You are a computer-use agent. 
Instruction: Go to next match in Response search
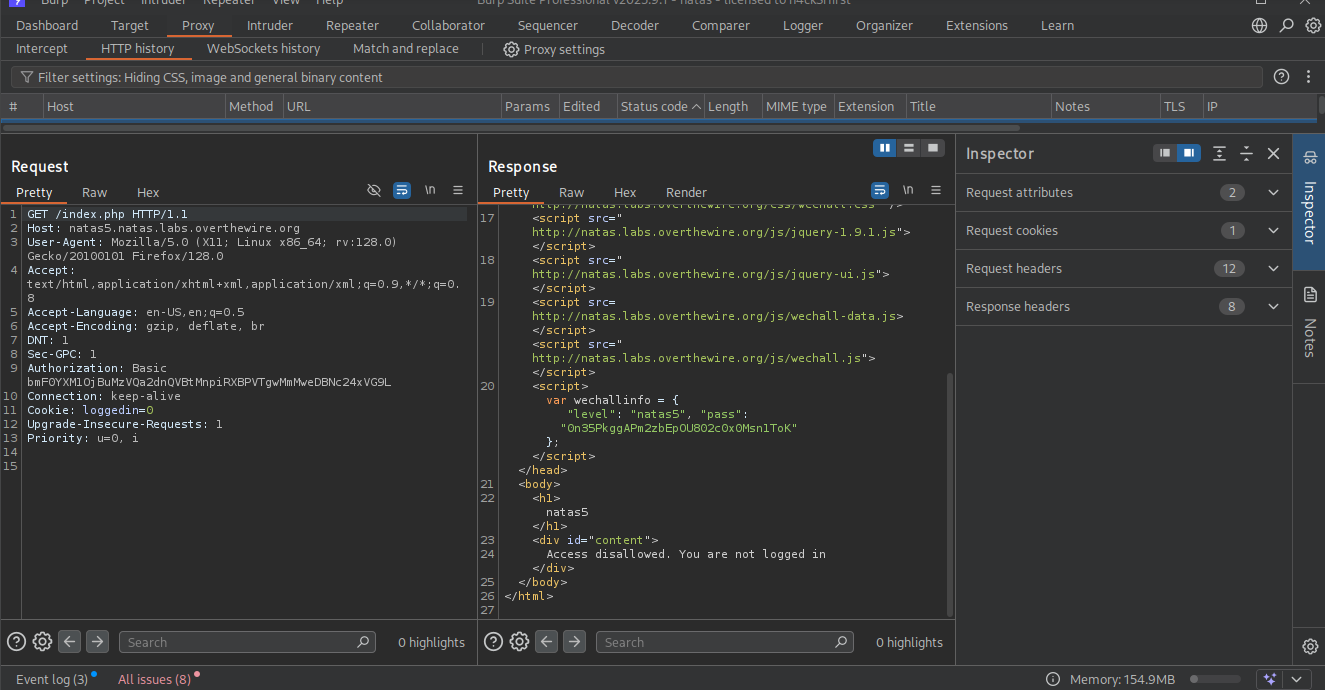click(x=574, y=642)
